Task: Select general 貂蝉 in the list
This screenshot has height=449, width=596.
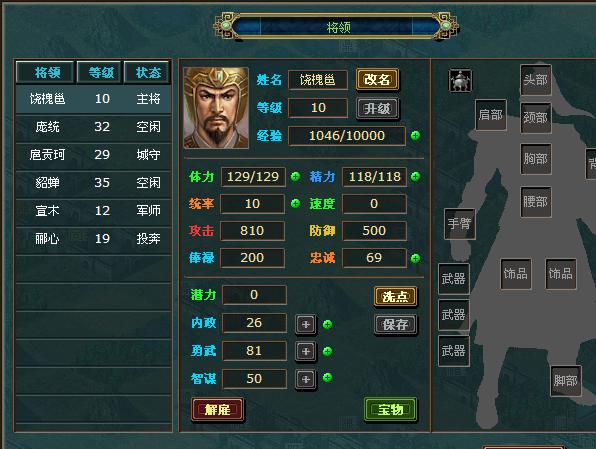Action: click(x=94, y=183)
